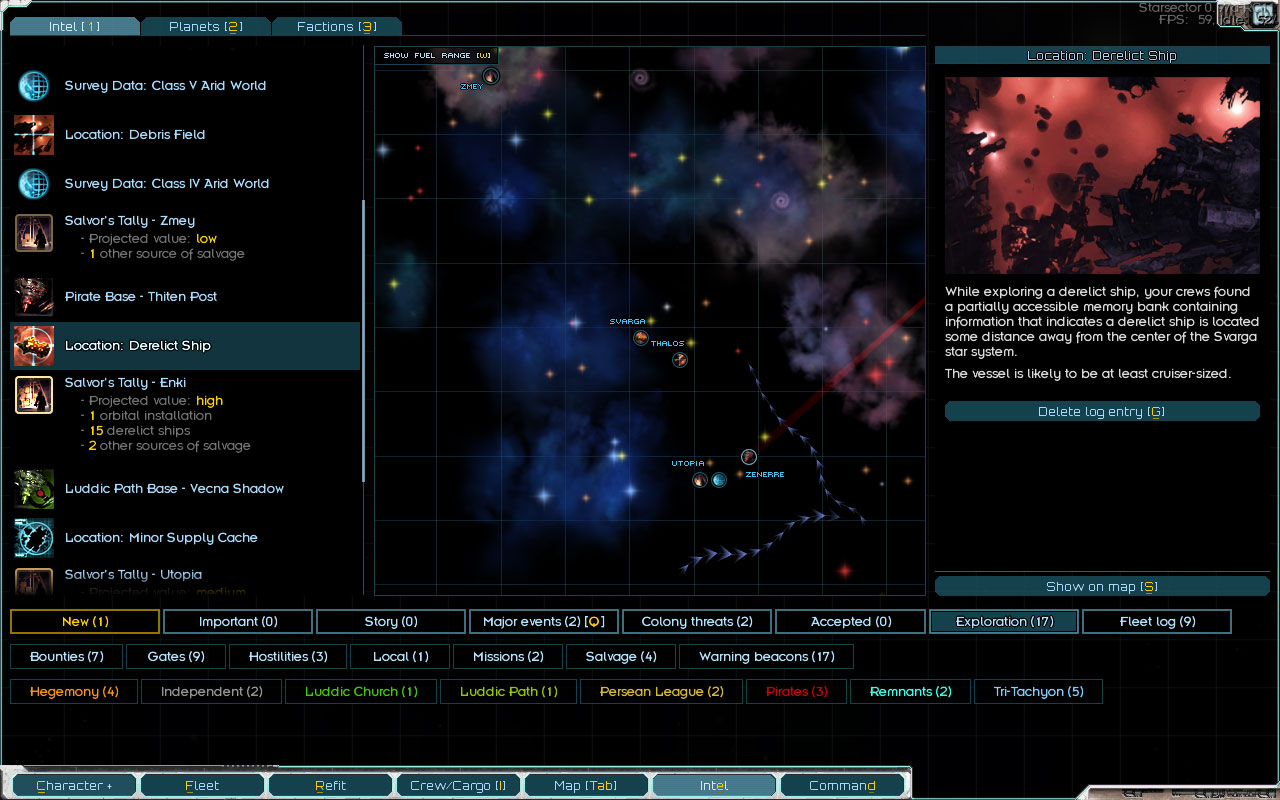The height and width of the screenshot is (800, 1280).
Task: Toggle the Exploration (17) filter
Action: tap(1004, 622)
